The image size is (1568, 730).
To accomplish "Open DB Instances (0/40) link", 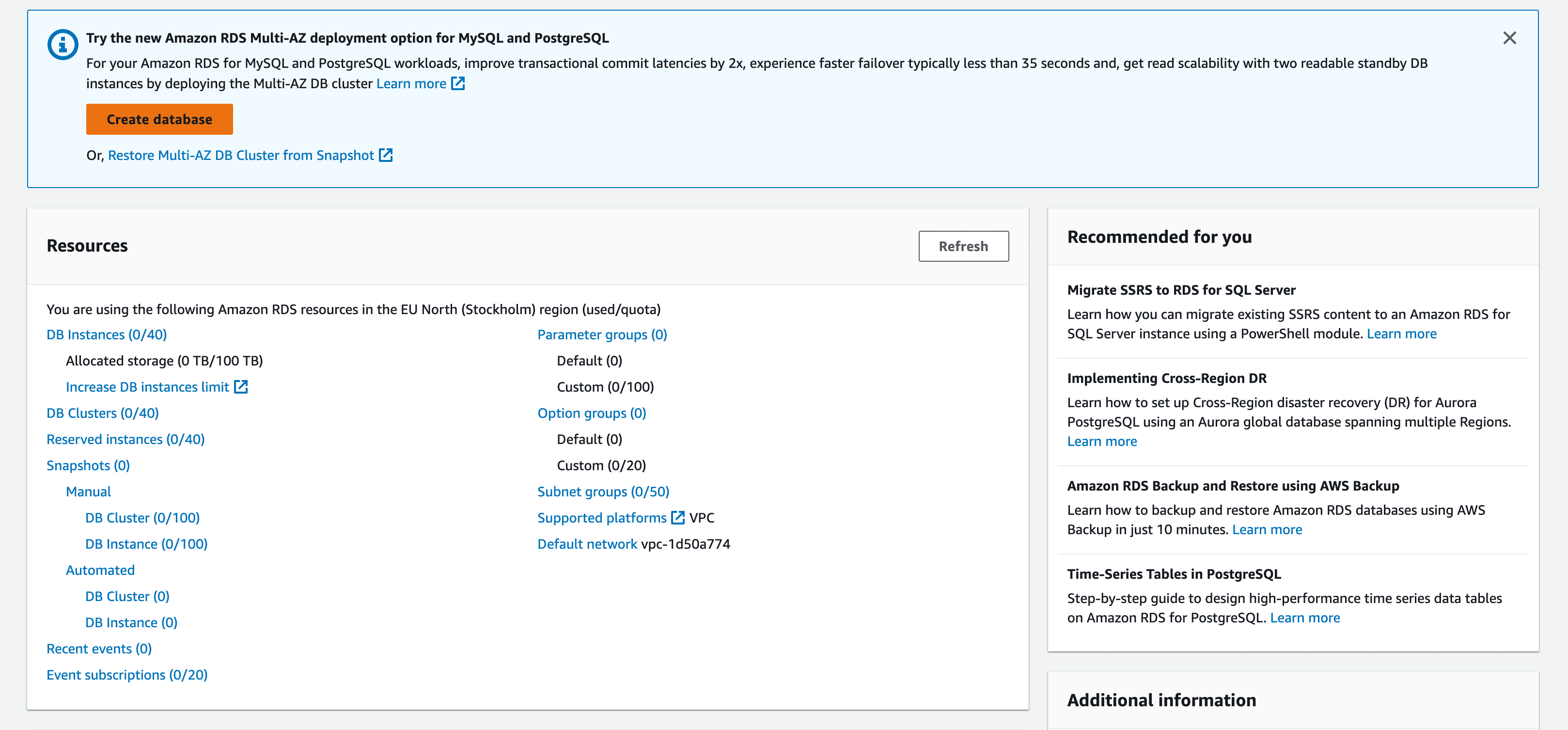I will click(x=107, y=334).
